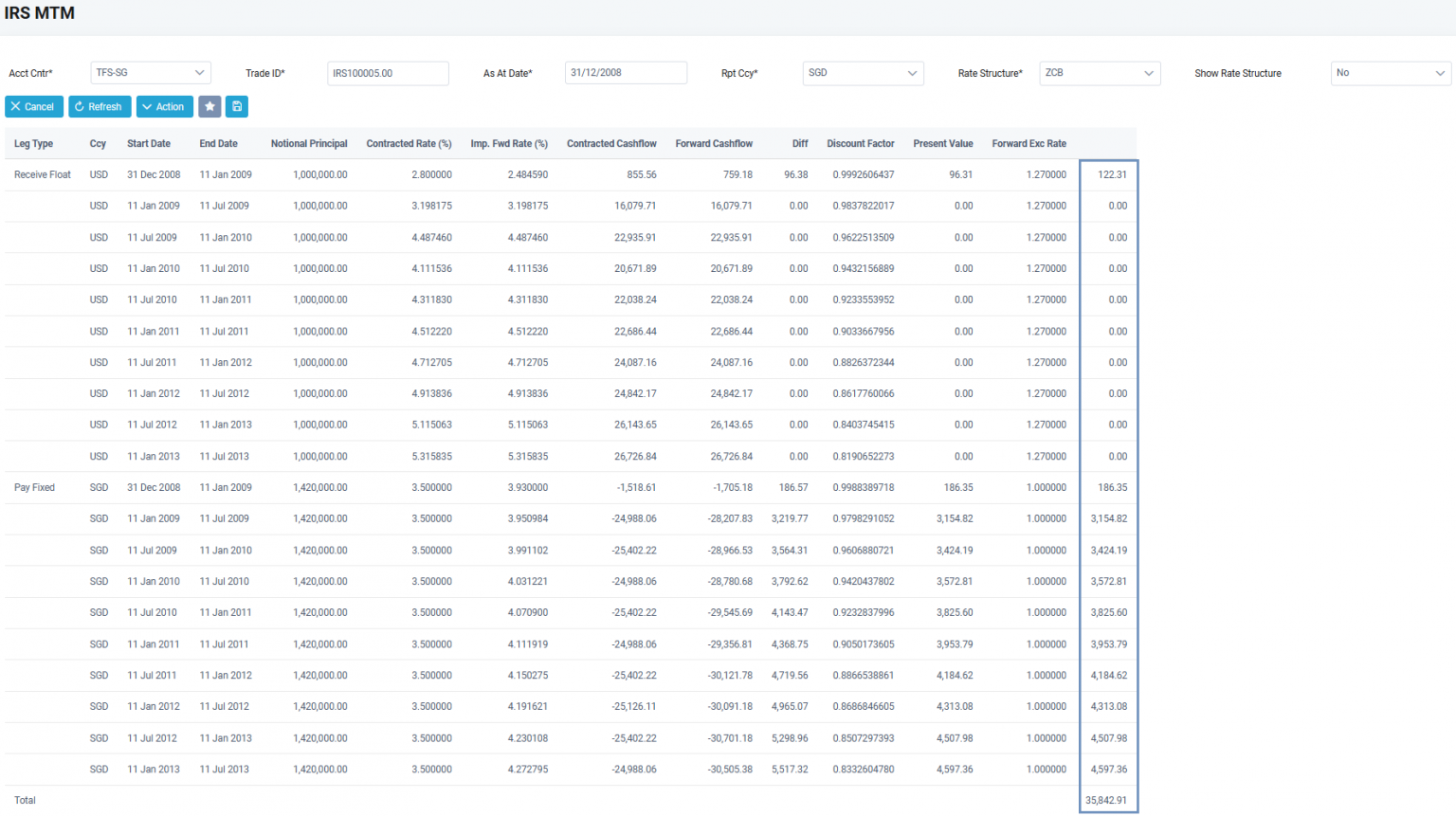Click the Contracted Rate column header

409,143
